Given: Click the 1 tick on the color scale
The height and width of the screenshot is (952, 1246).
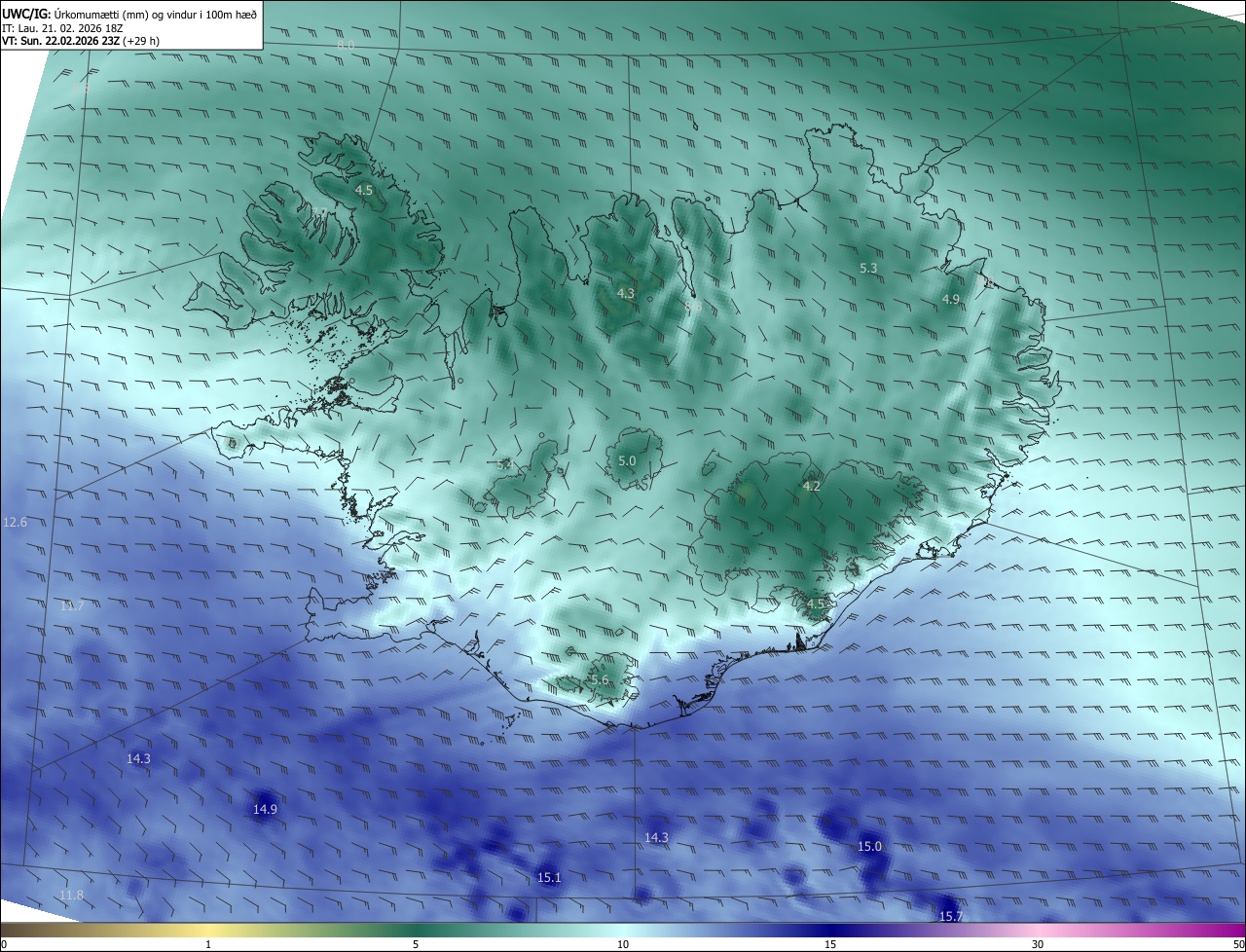Looking at the screenshot, I should point(208,944).
